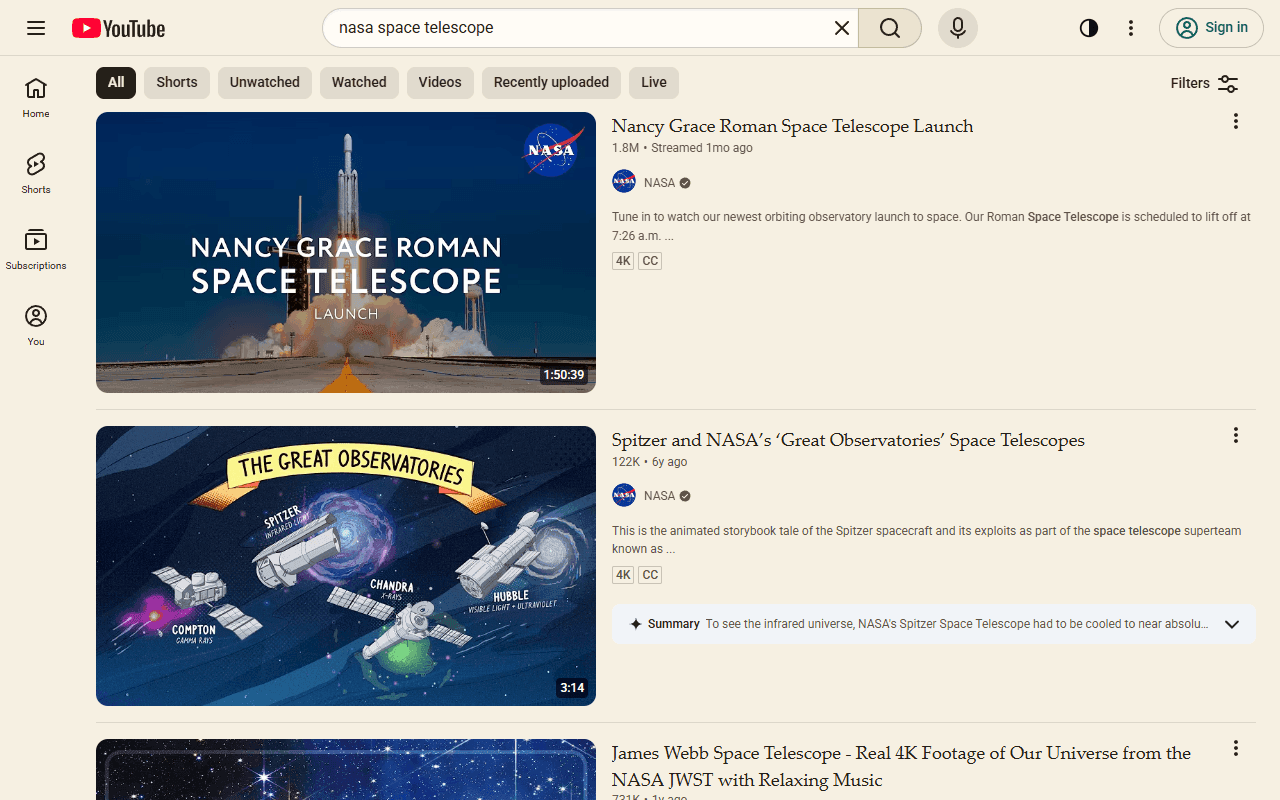This screenshot has width=1280, height=800.
Task: Visit NASA channel name under Roman launch video
Action: (659, 183)
